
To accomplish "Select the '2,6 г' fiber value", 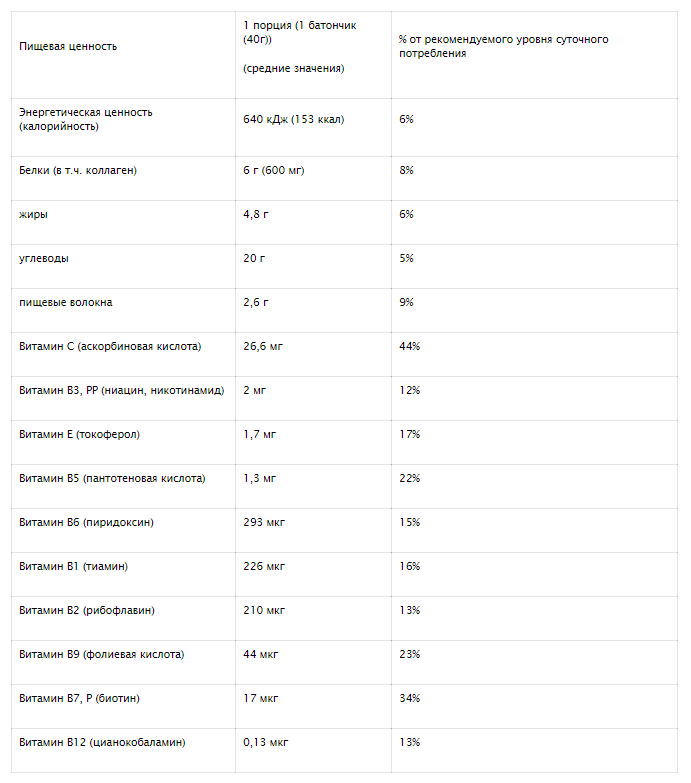I will point(256,303).
